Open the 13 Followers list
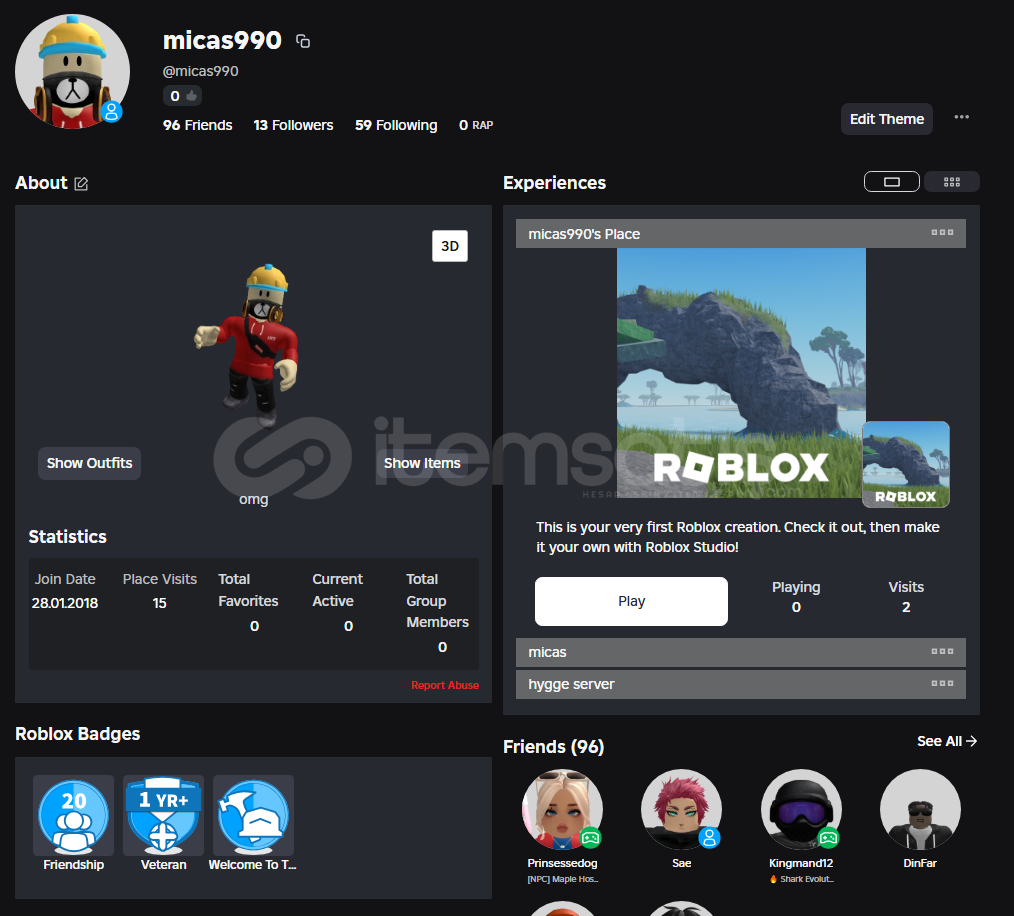1014x916 pixels. (x=294, y=125)
